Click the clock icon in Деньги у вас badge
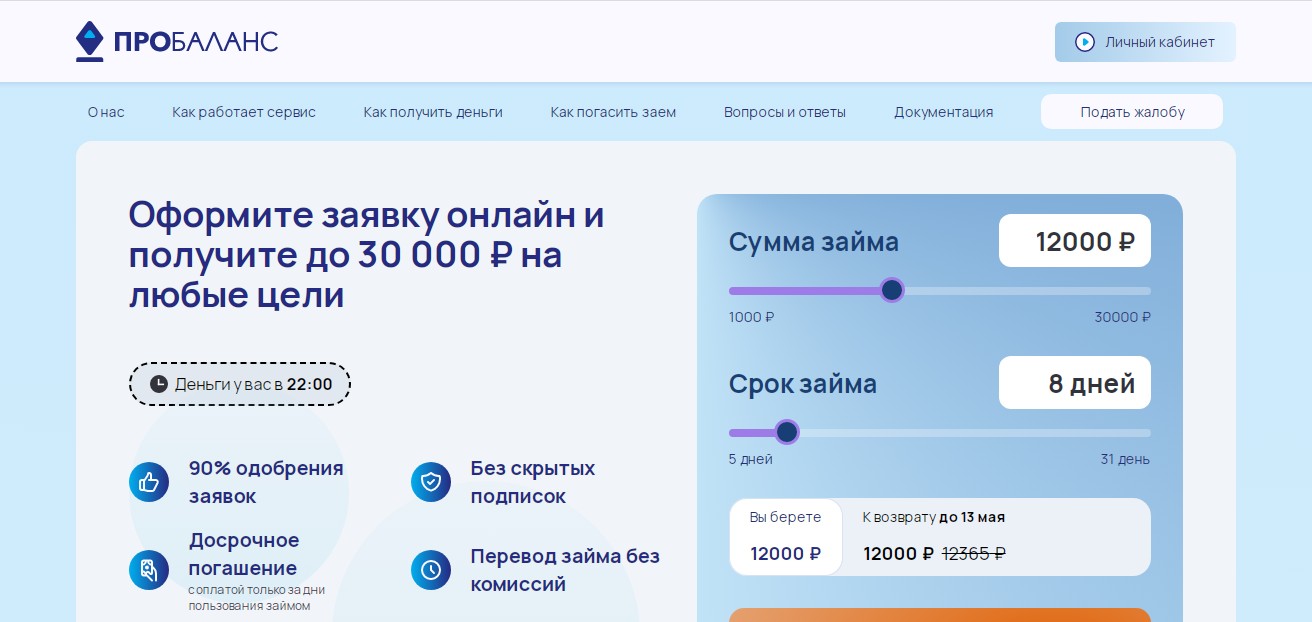Image resolution: width=1312 pixels, height=622 pixels. (x=159, y=384)
